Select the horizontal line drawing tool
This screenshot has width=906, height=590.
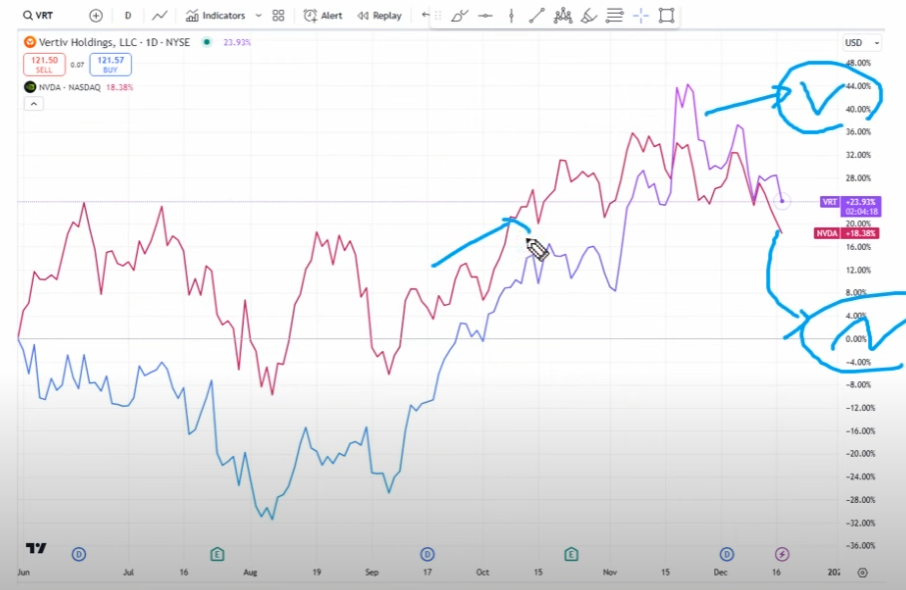(485, 15)
